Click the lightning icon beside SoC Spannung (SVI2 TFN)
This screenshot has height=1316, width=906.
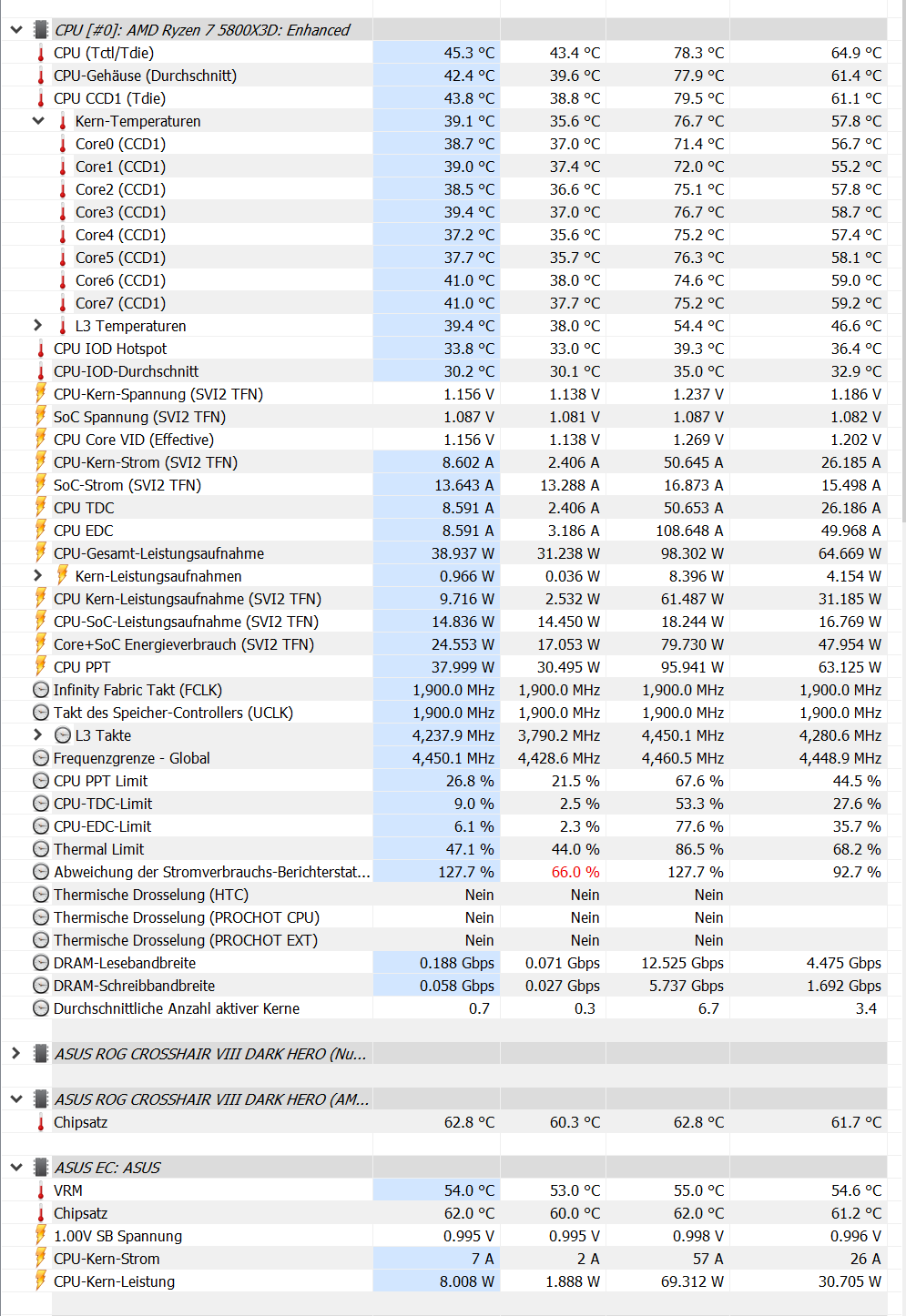[x=41, y=416]
